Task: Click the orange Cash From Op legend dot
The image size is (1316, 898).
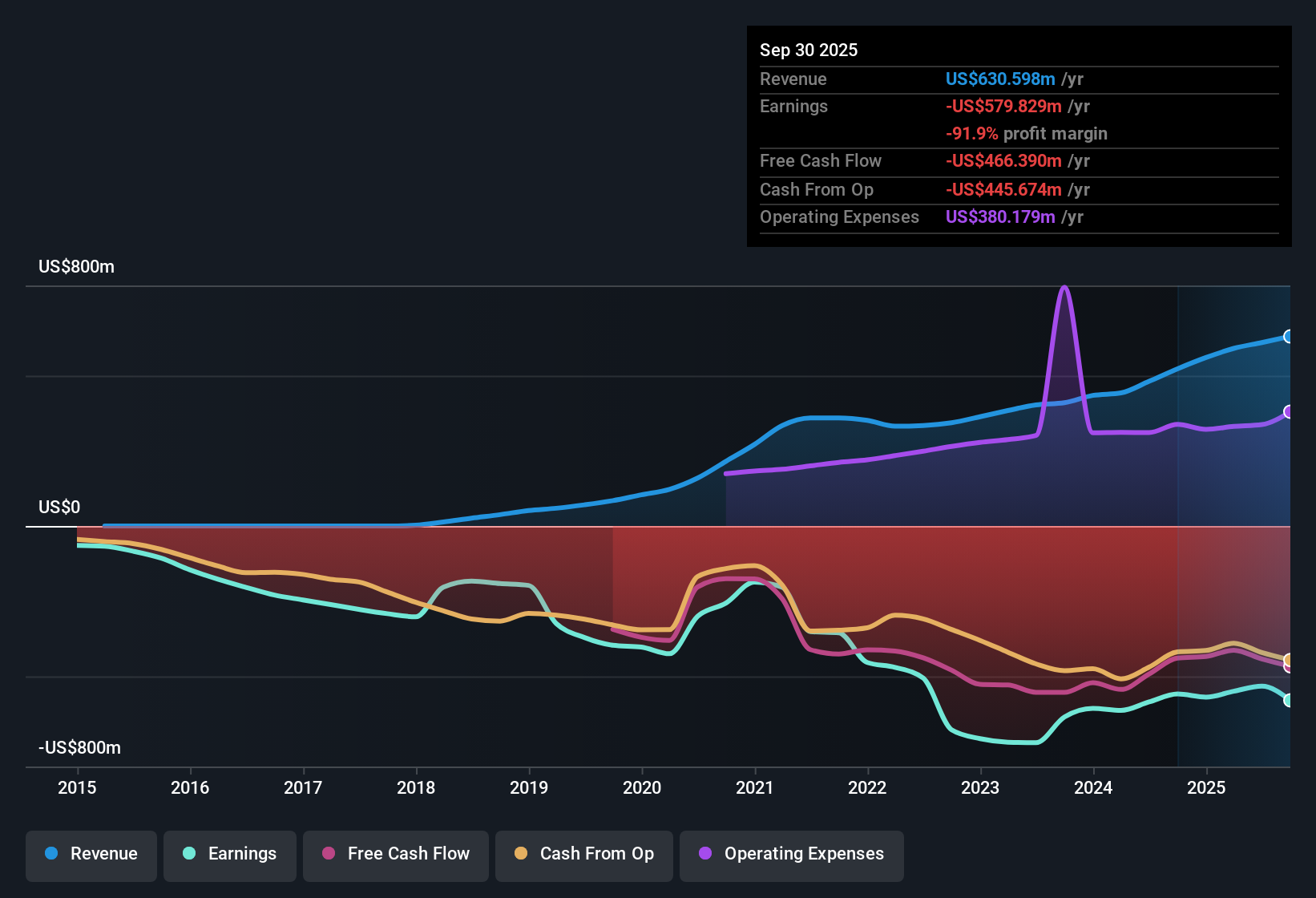Action: (521, 854)
